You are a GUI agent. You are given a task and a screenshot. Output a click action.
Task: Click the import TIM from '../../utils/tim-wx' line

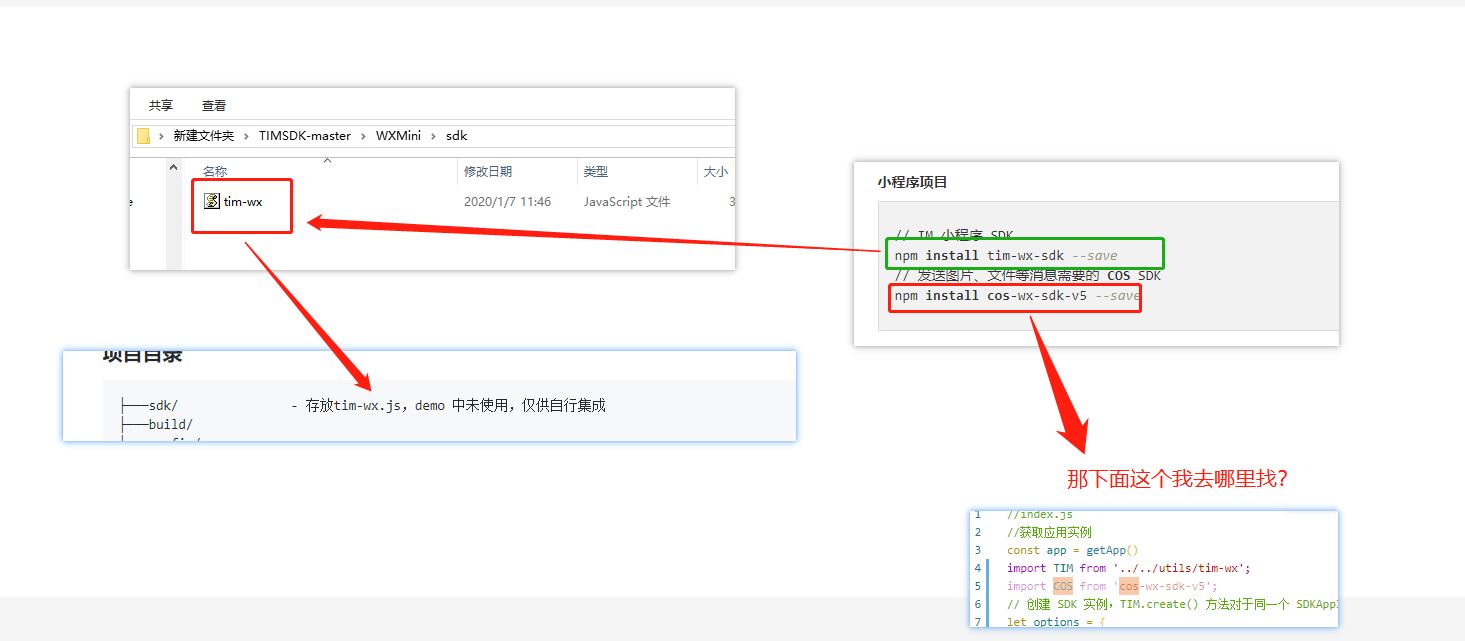click(x=1129, y=568)
